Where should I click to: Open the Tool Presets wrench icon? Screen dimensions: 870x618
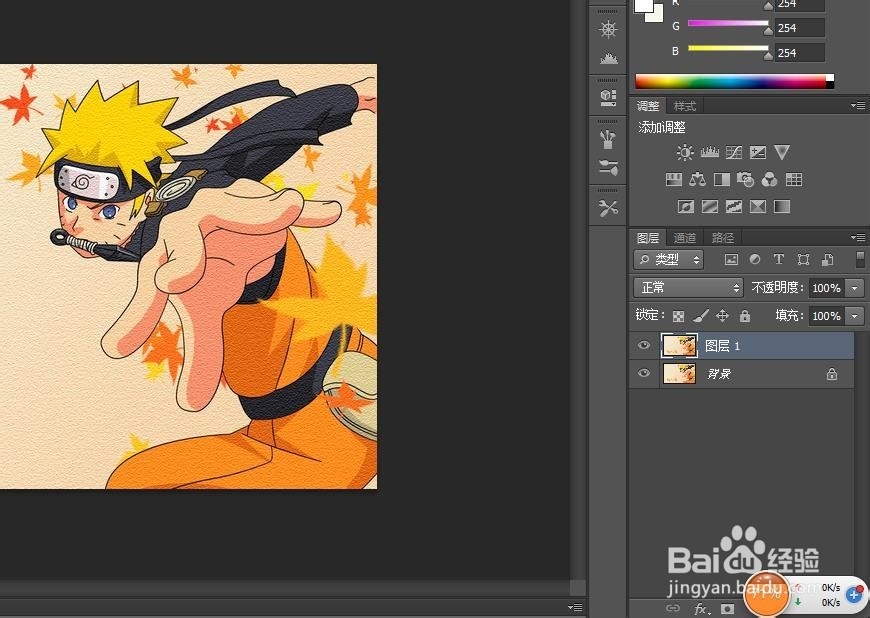point(608,209)
